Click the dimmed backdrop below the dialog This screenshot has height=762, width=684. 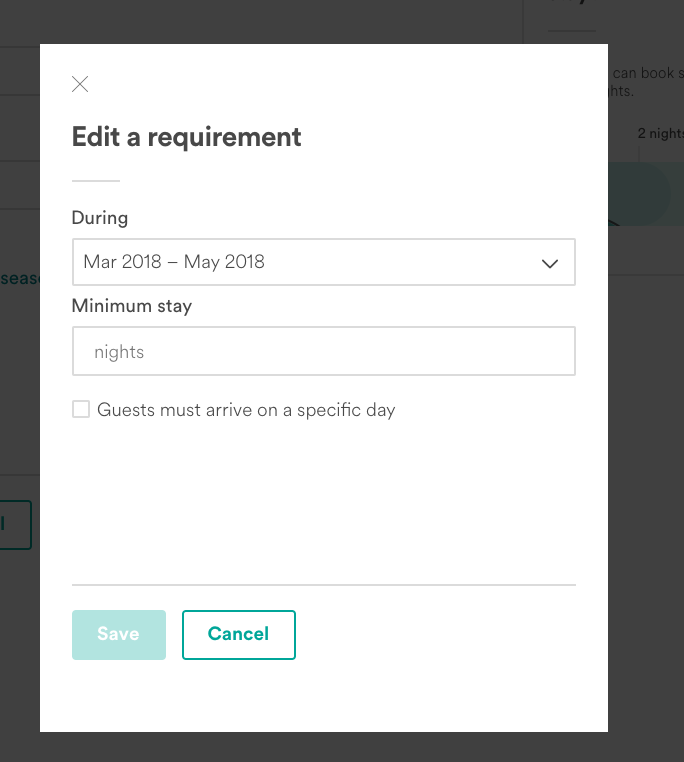point(340,748)
